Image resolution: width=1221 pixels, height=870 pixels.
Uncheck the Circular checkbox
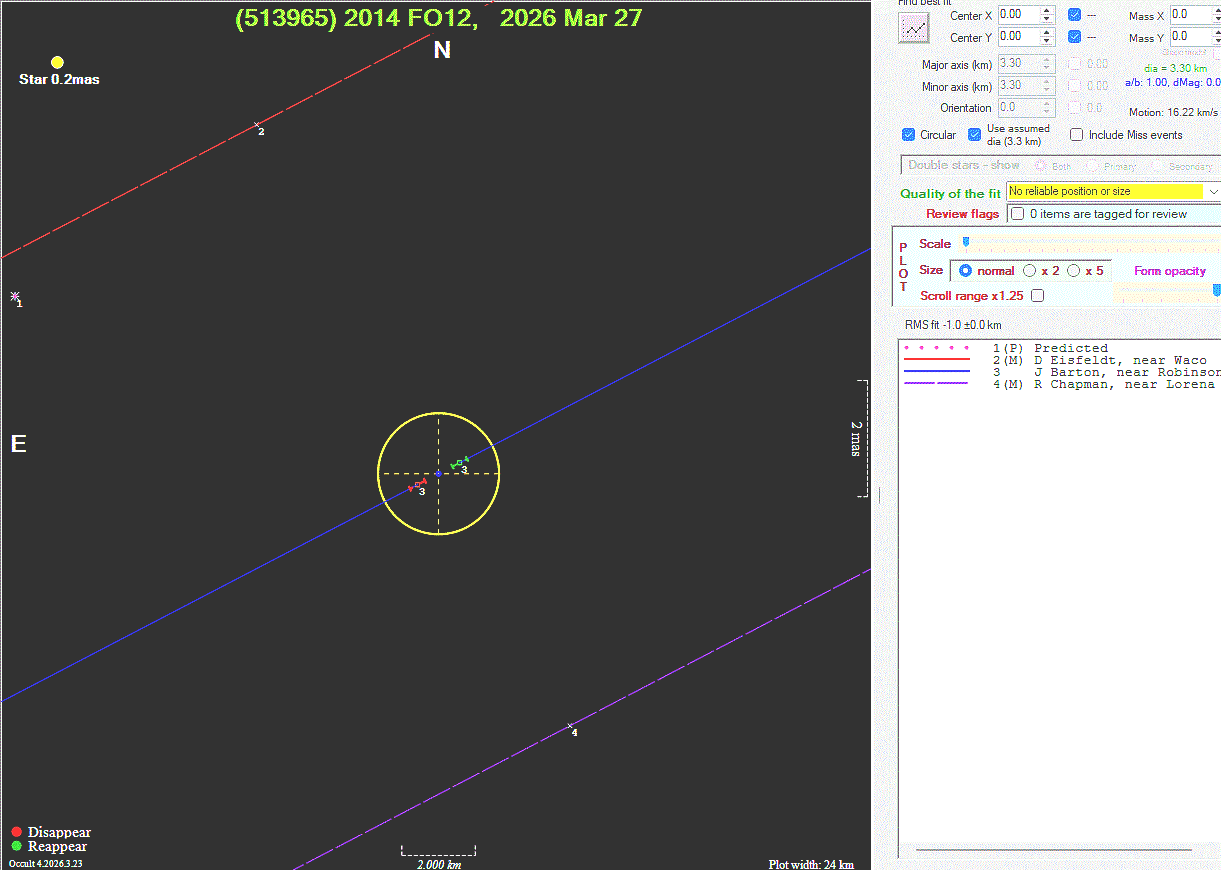[x=908, y=135]
